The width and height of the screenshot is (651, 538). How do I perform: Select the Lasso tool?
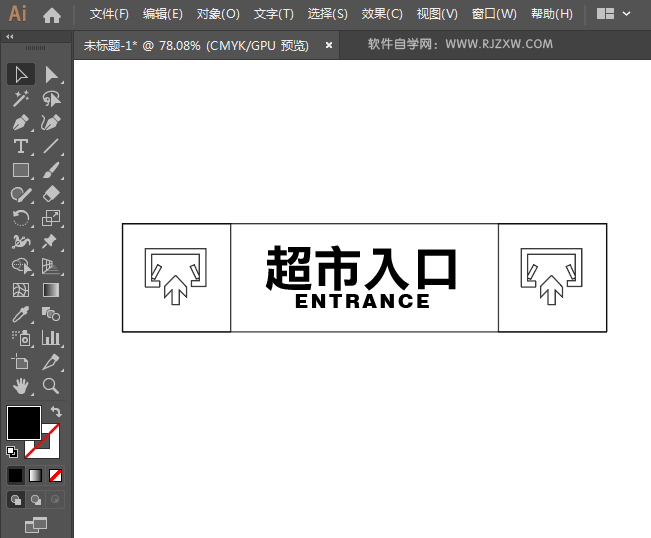[51, 99]
